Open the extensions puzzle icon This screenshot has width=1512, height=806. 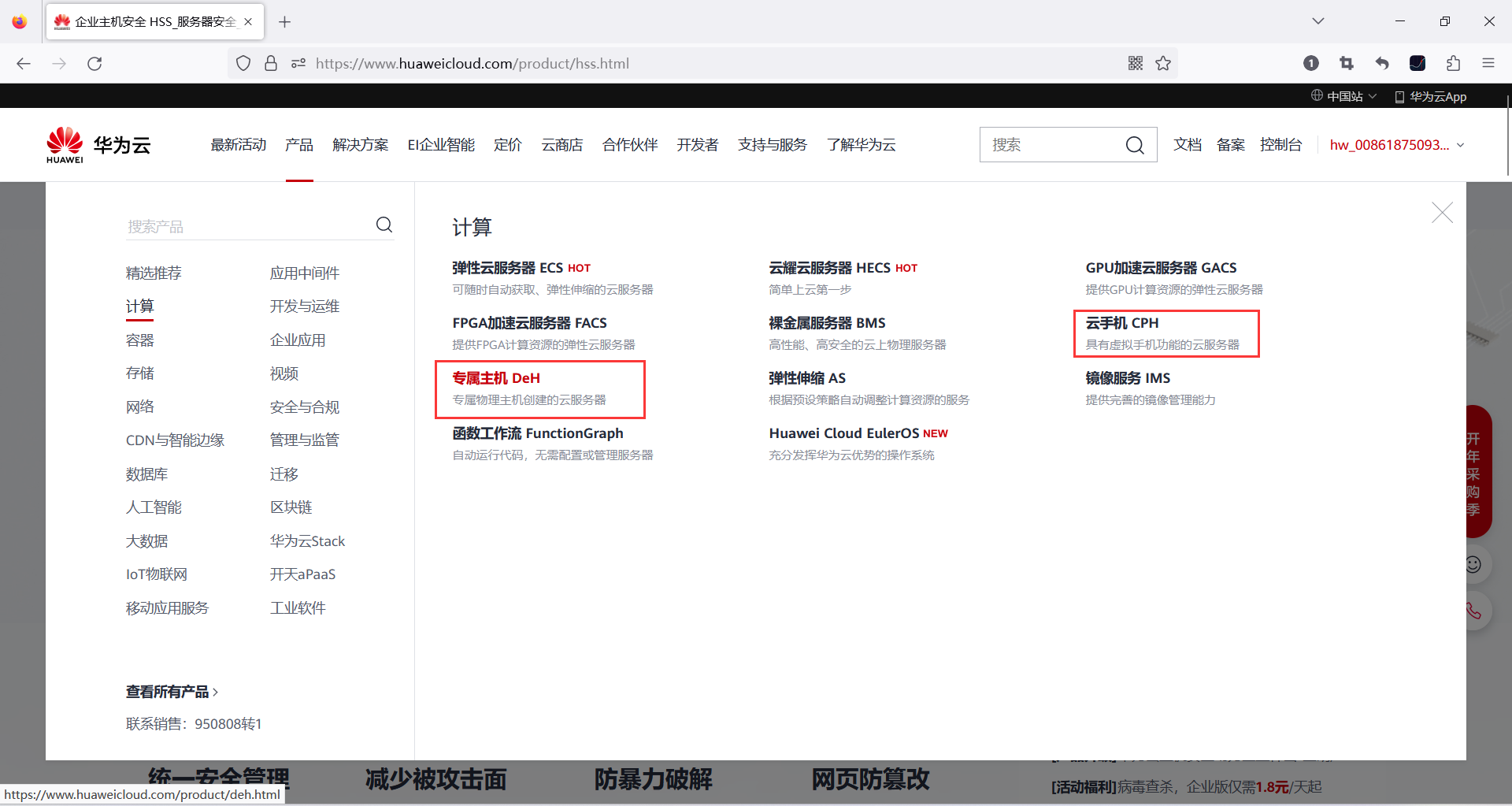pyautogui.click(x=1453, y=63)
